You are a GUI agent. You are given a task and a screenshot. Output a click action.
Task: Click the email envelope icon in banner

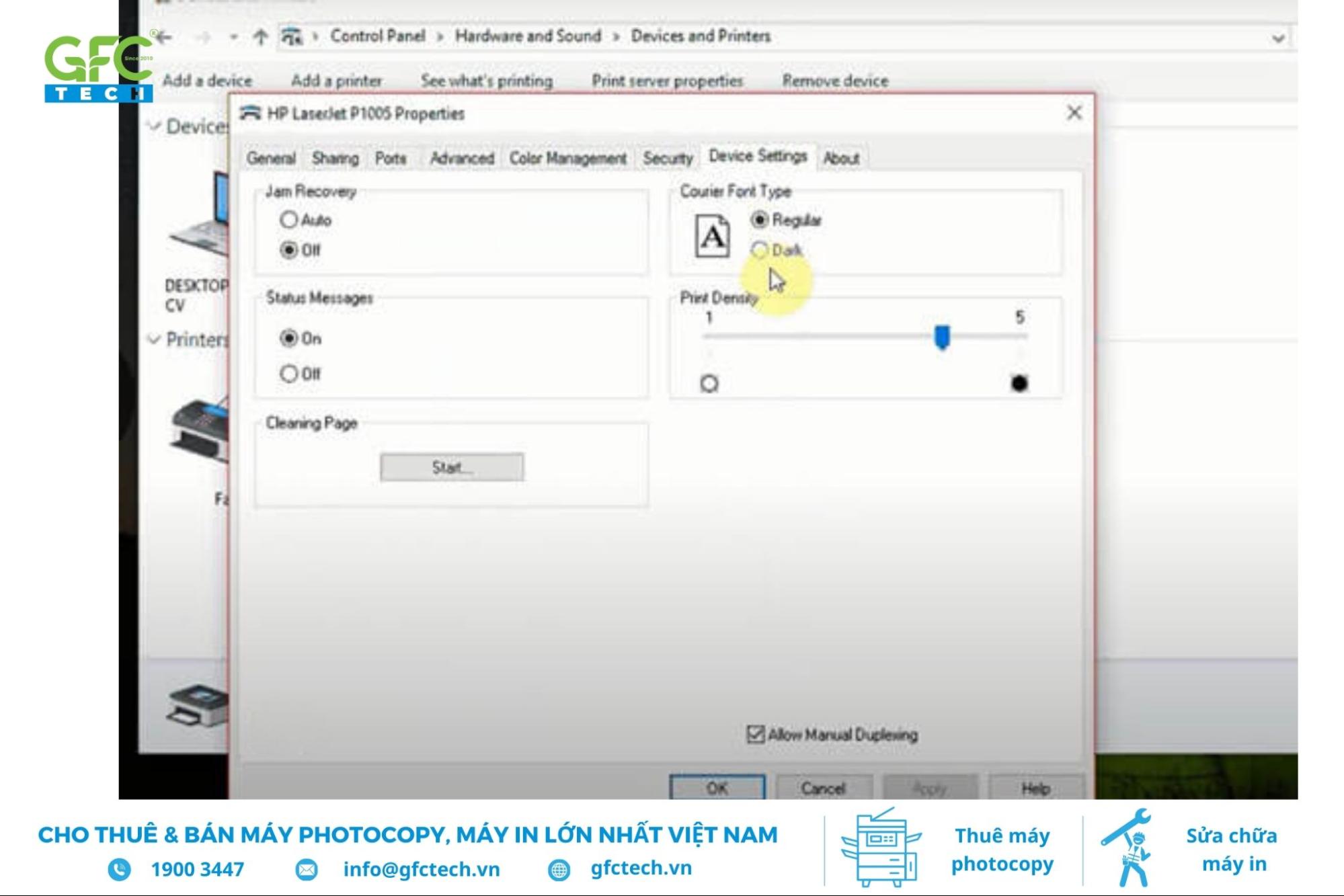pyautogui.click(x=307, y=869)
